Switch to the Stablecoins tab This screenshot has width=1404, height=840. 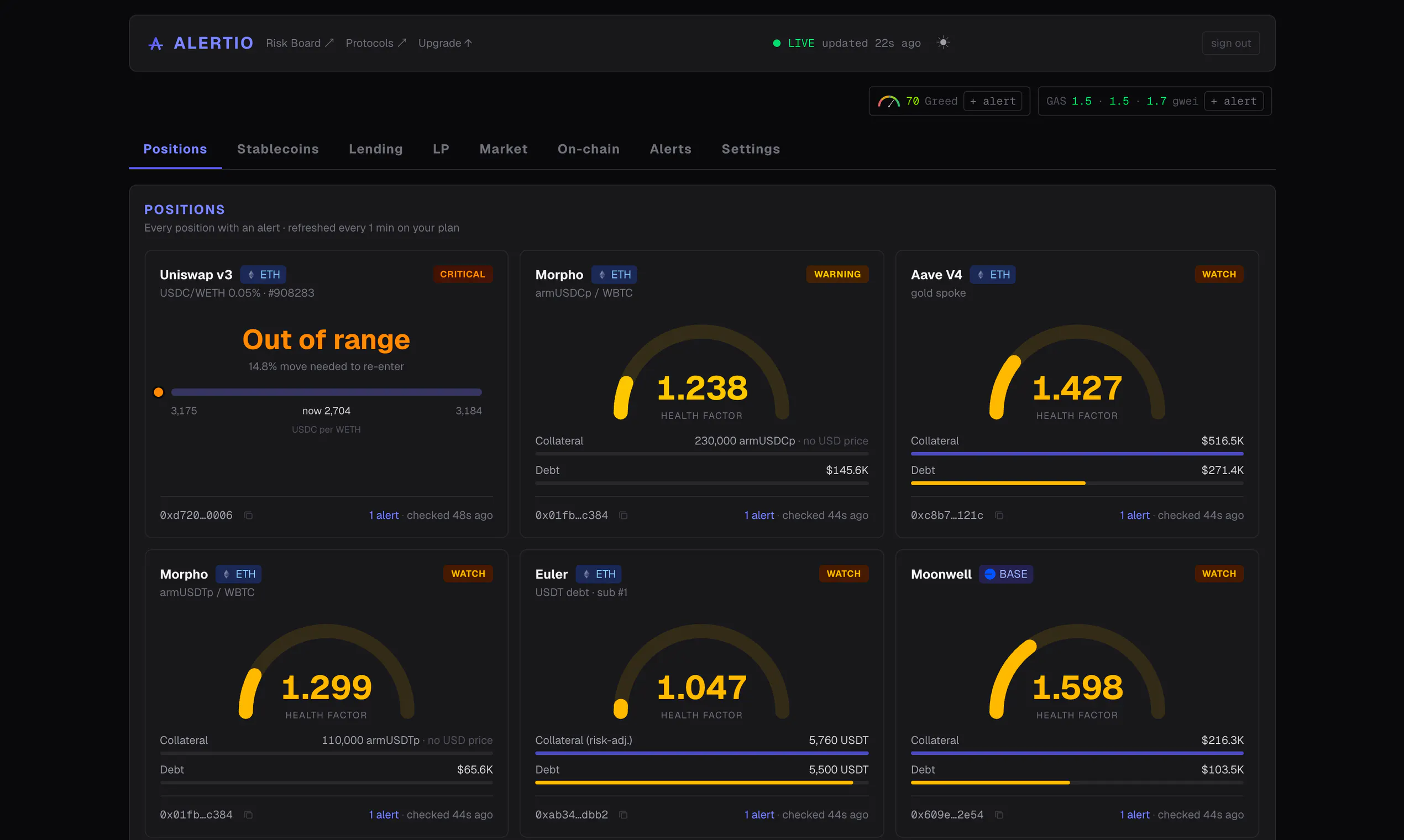click(x=278, y=149)
